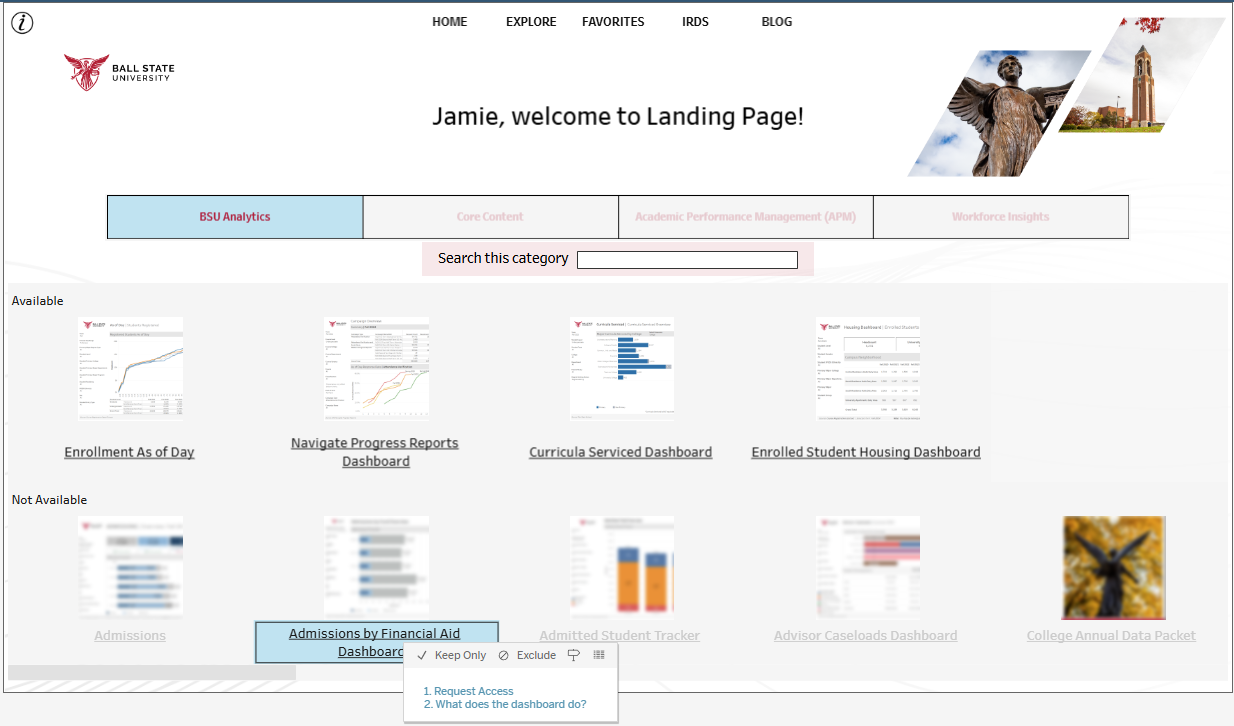The height and width of the screenshot is (726, 1234).
Task: Click the Keep Only checkmark icon in tooltip
Action: (422, 656)
